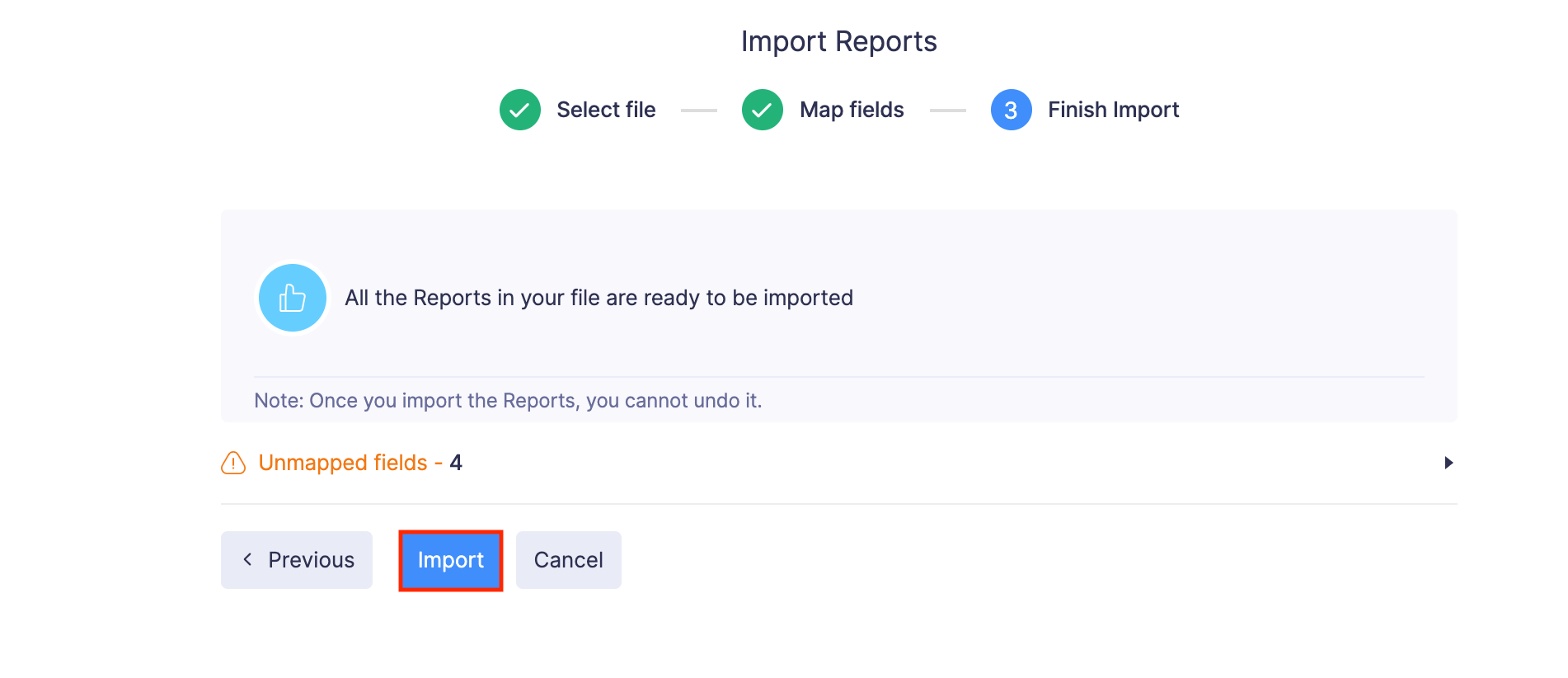Click the dash connector between Map fields and Finish Import

(x=949, y=109)
